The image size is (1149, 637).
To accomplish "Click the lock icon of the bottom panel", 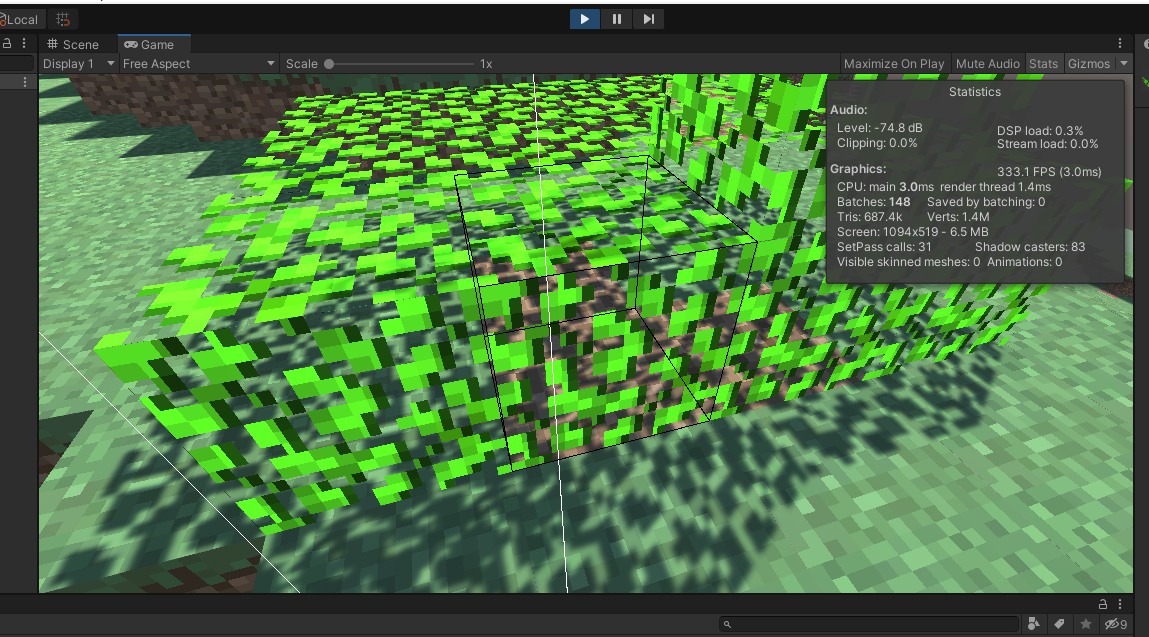I will pos(1103,604).
